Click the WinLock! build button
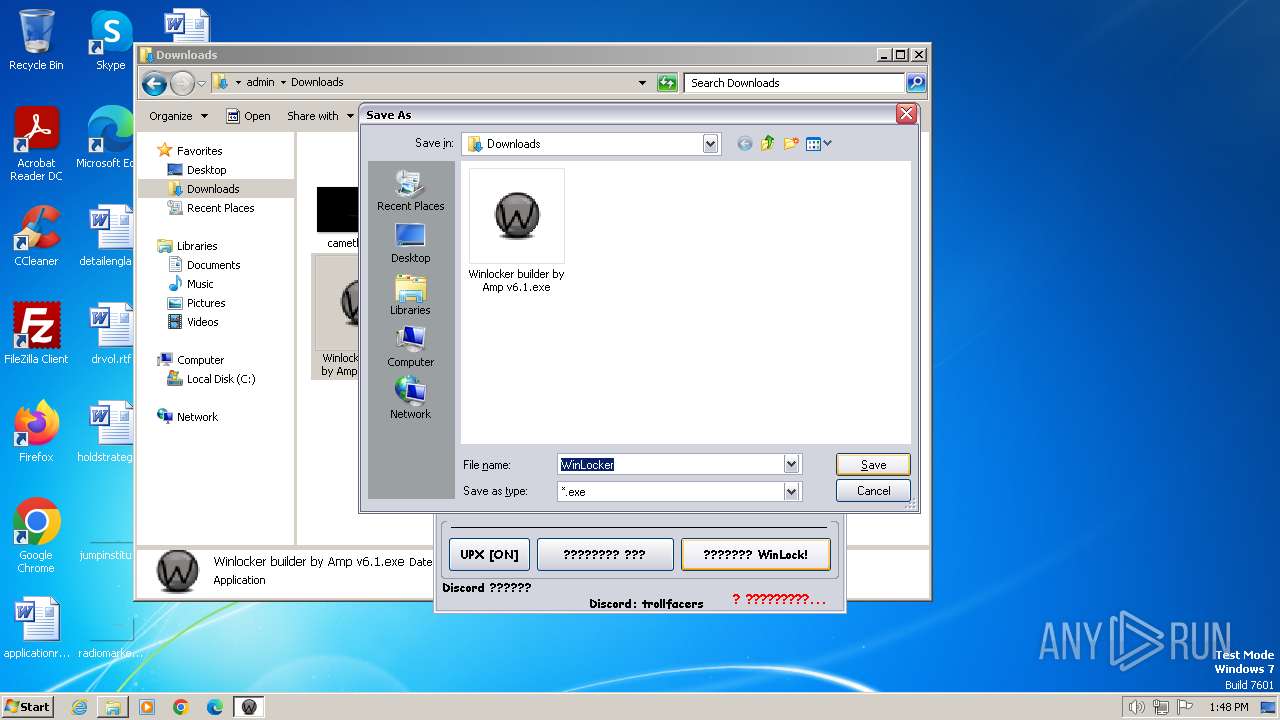 755,554
